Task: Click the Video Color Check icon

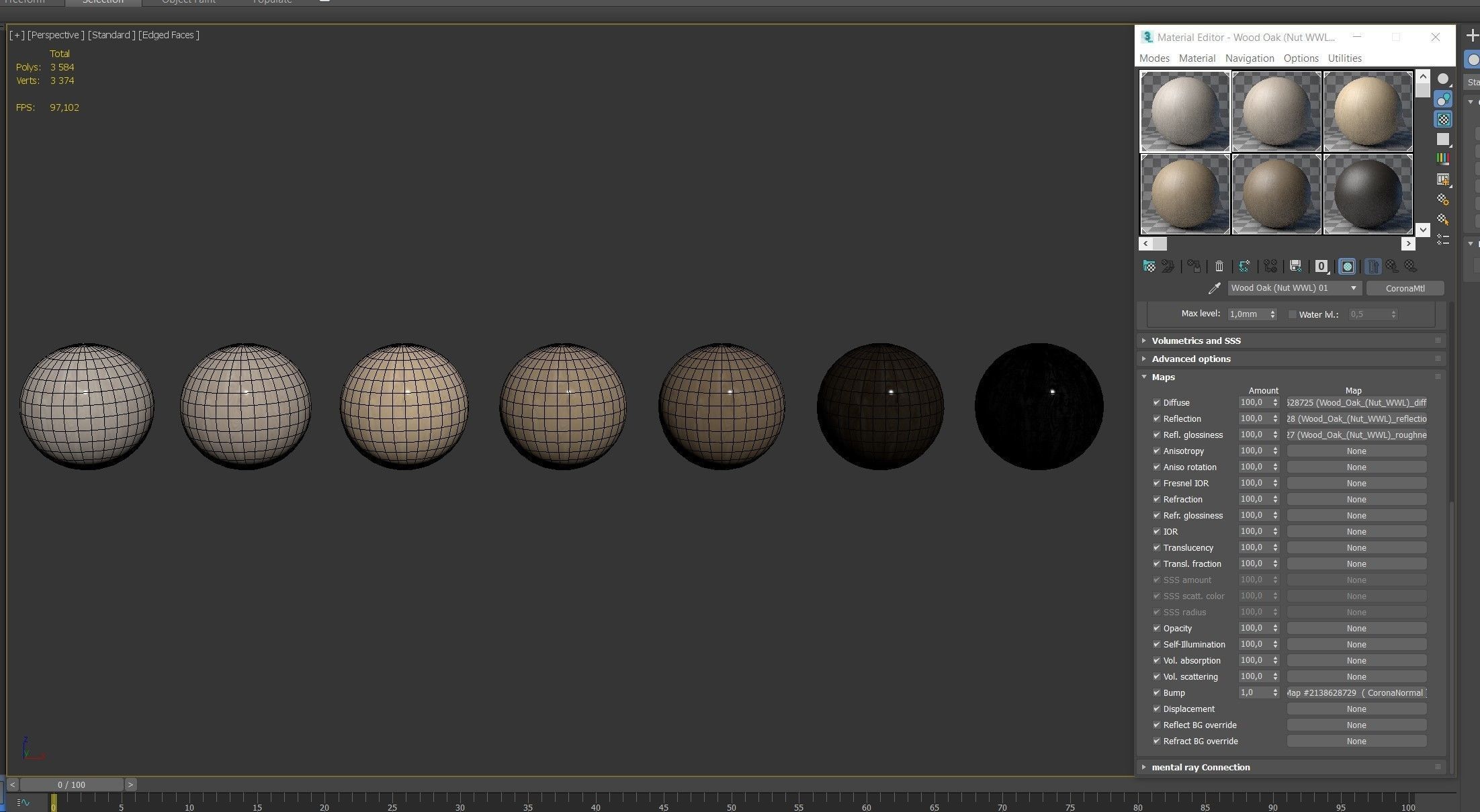Action: pos(1442,159)
